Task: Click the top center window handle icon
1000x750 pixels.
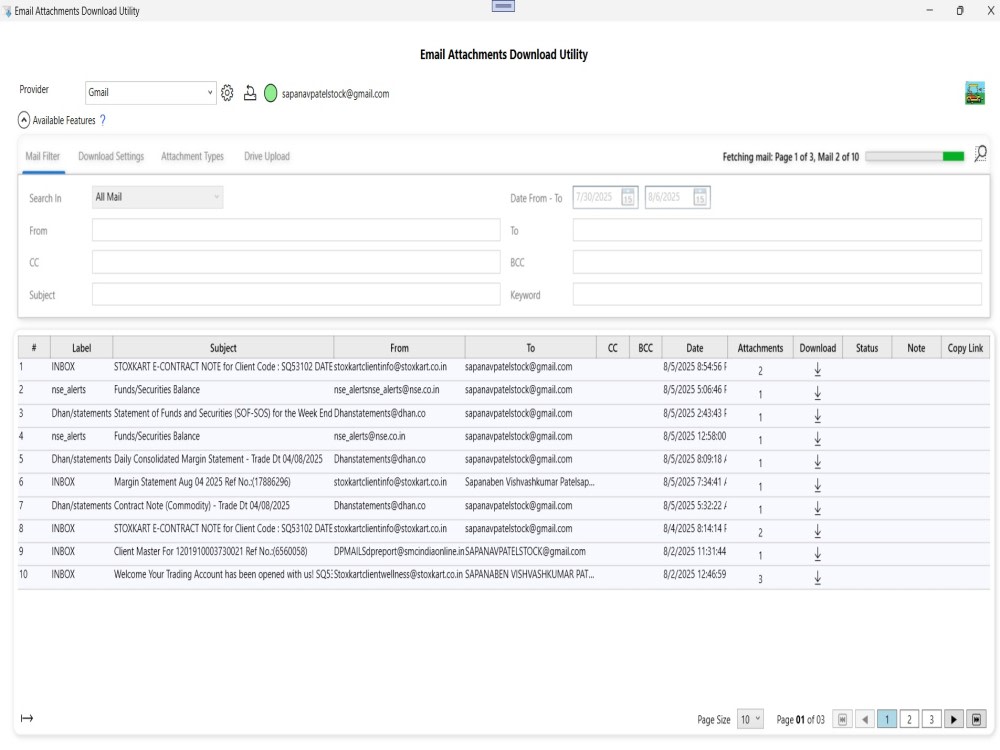Action: (x=503, y=6)
